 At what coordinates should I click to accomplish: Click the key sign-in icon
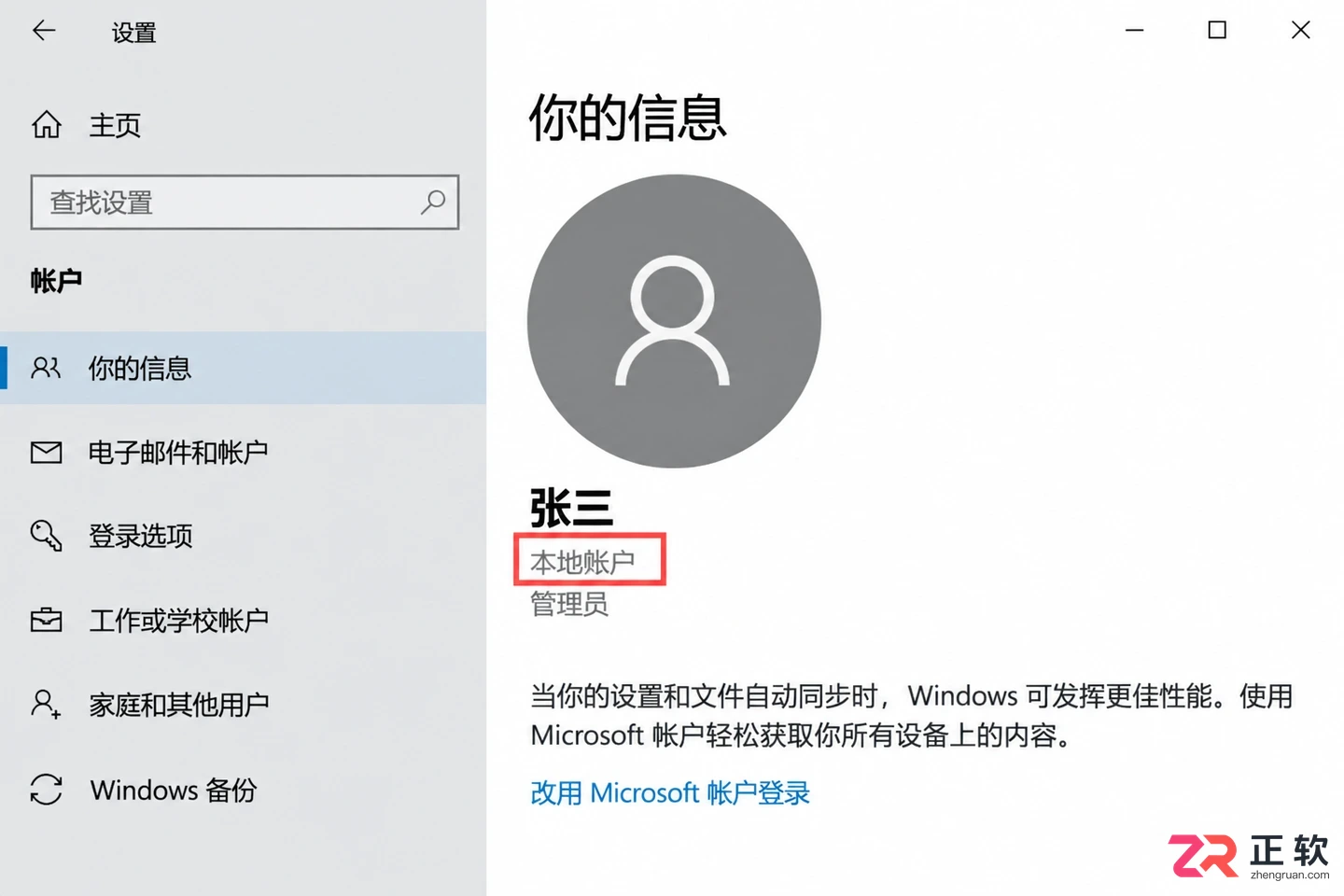click(46, 536)
